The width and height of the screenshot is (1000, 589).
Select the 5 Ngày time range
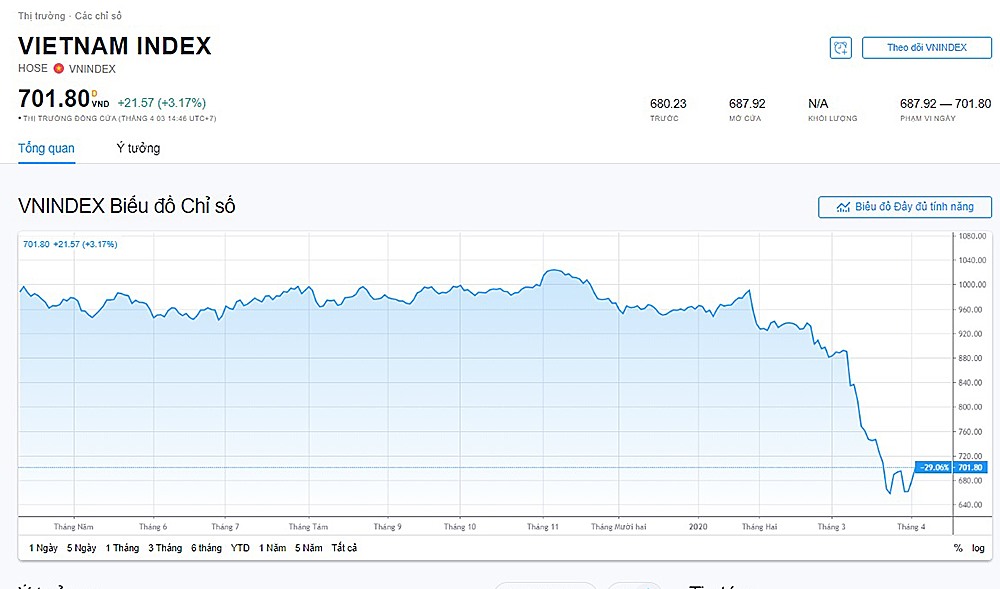[82, 548]
